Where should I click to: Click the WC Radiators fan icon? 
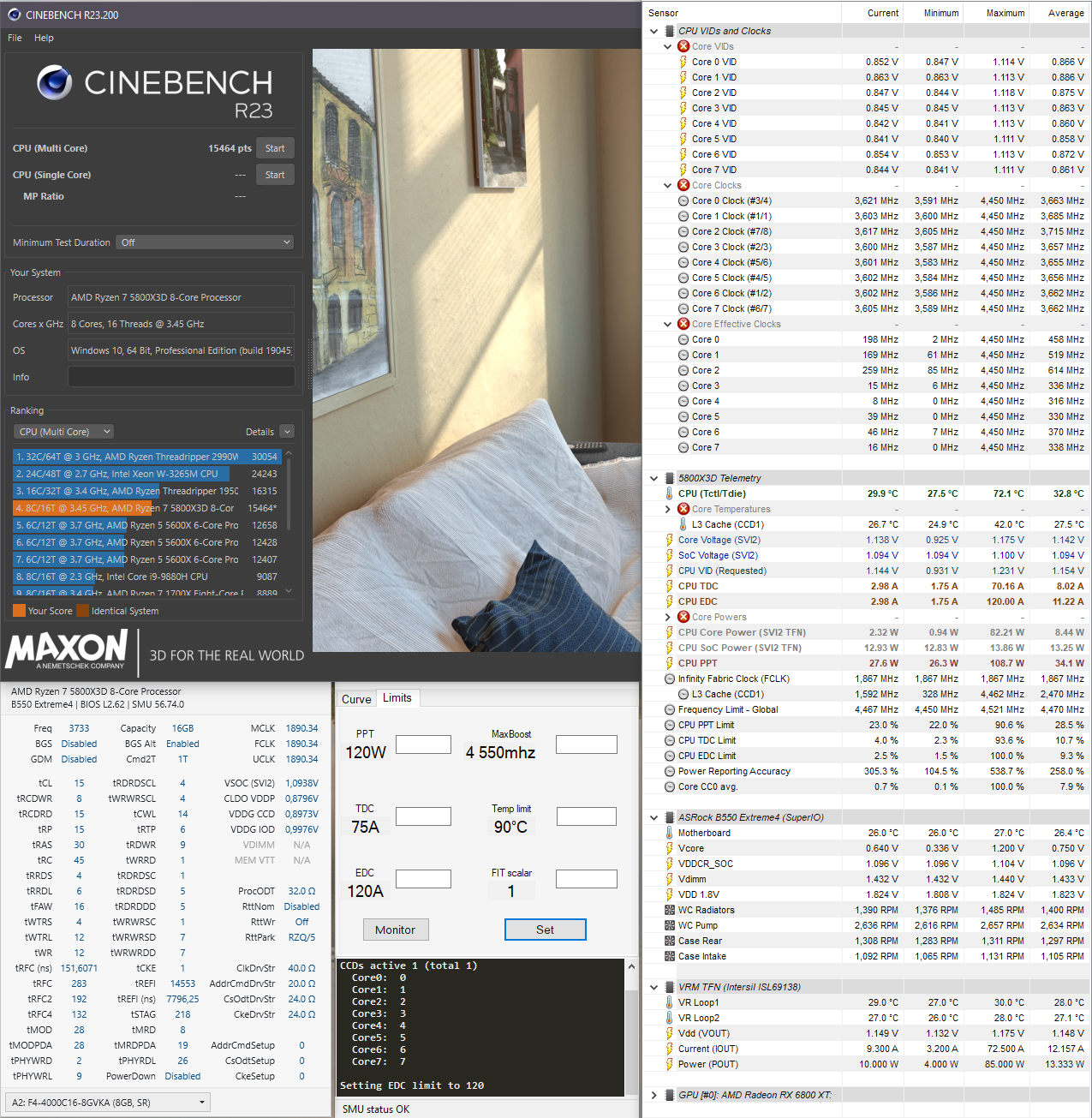click(x=670, y=910)
